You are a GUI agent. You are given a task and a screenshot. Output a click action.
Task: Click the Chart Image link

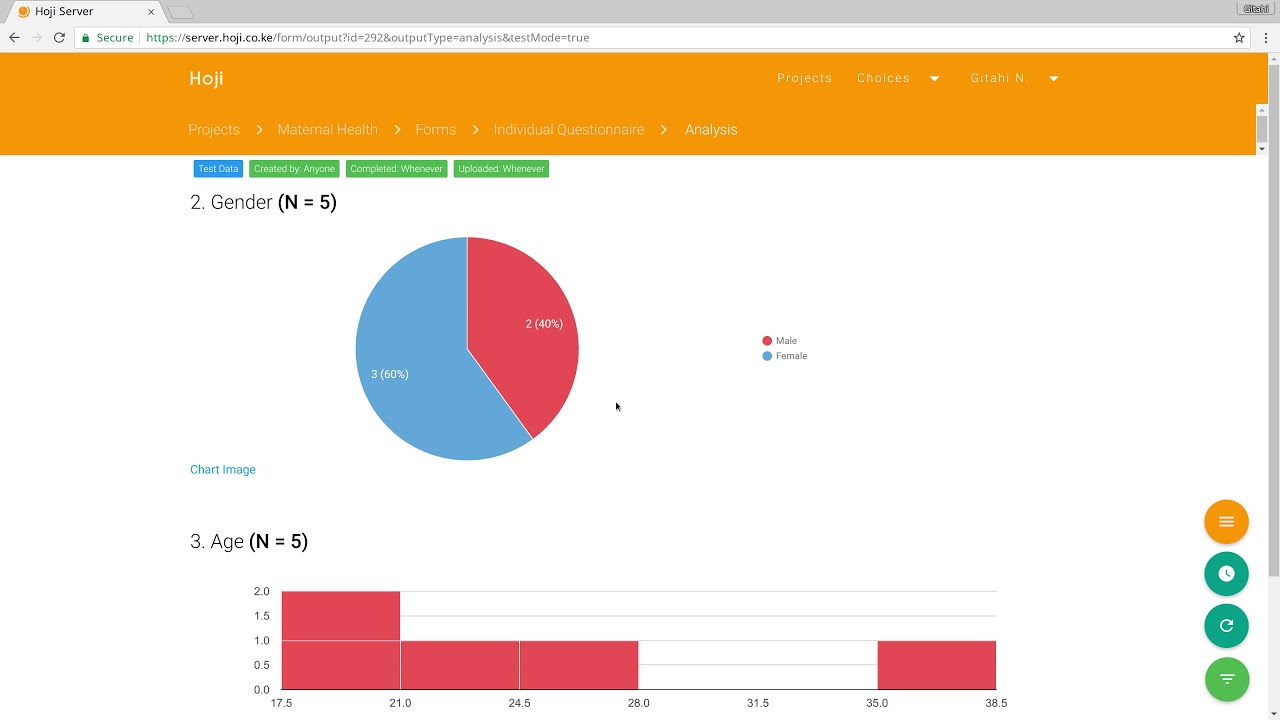(x=223, y=470)
